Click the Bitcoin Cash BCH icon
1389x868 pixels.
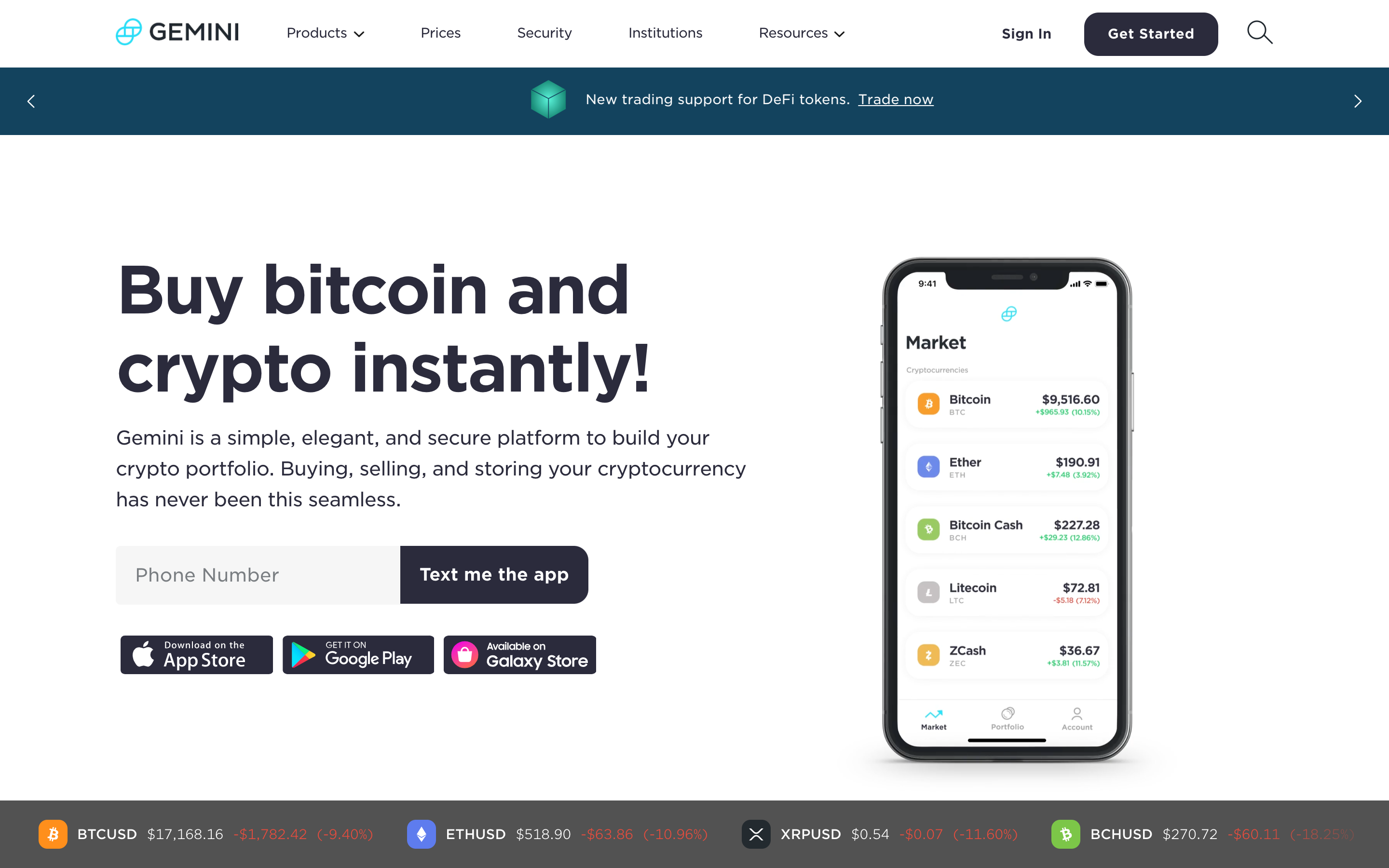[929, 529]
